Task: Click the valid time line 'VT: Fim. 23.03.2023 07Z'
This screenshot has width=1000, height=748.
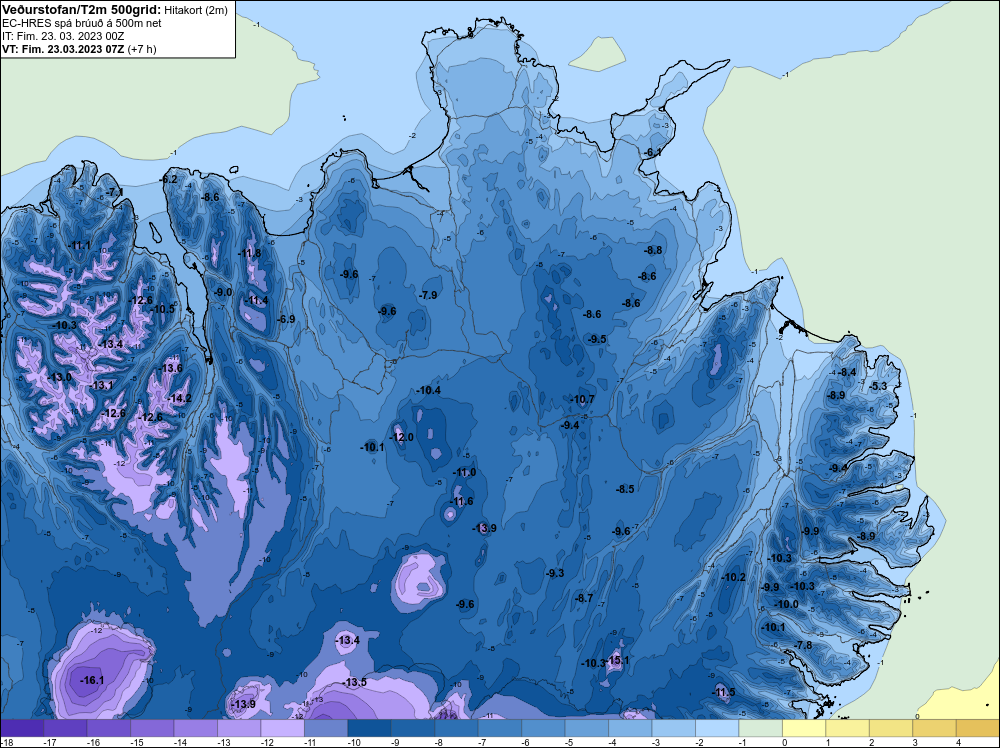Action: (63, 48)
